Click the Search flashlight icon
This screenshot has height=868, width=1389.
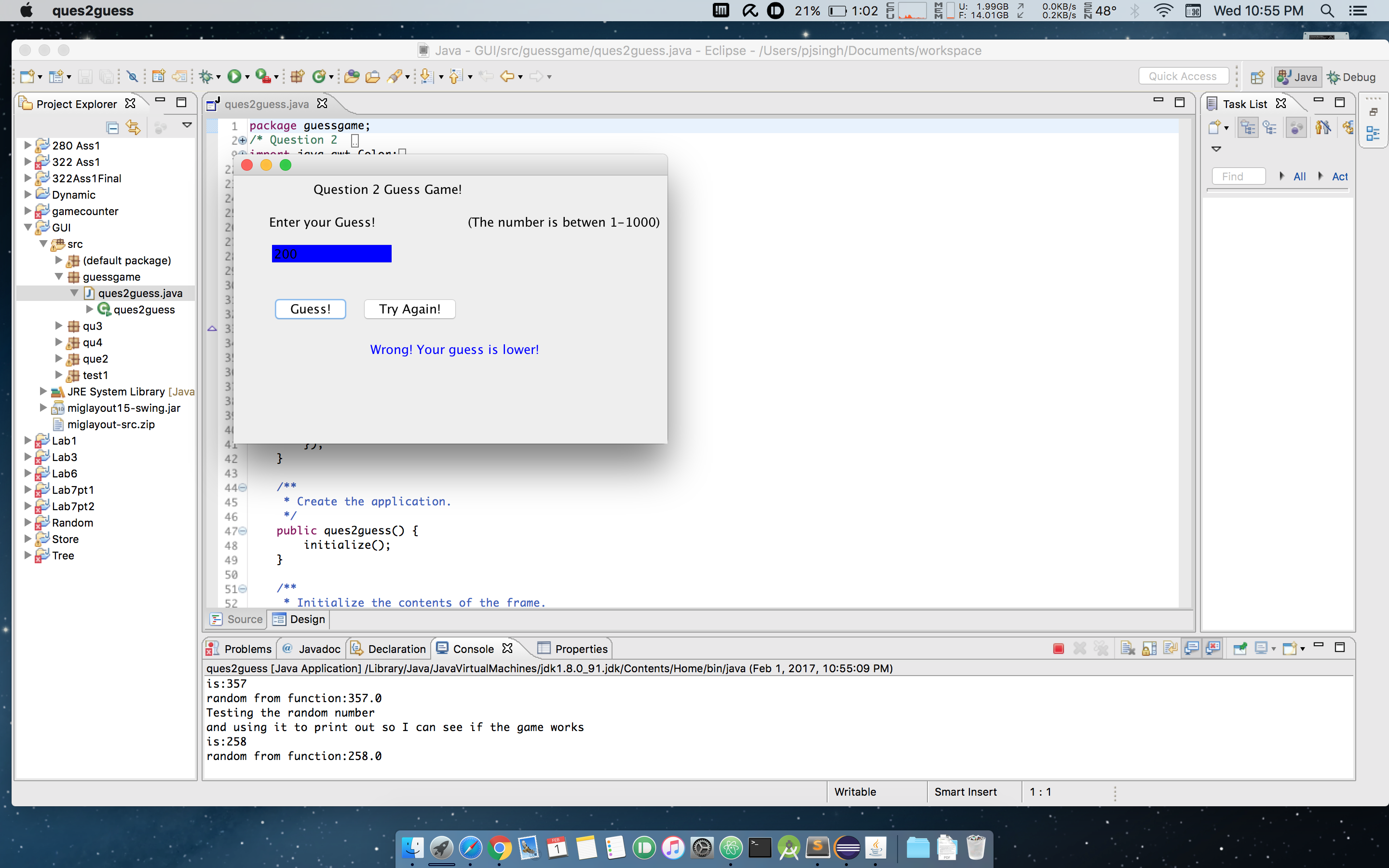coord(395,76)
